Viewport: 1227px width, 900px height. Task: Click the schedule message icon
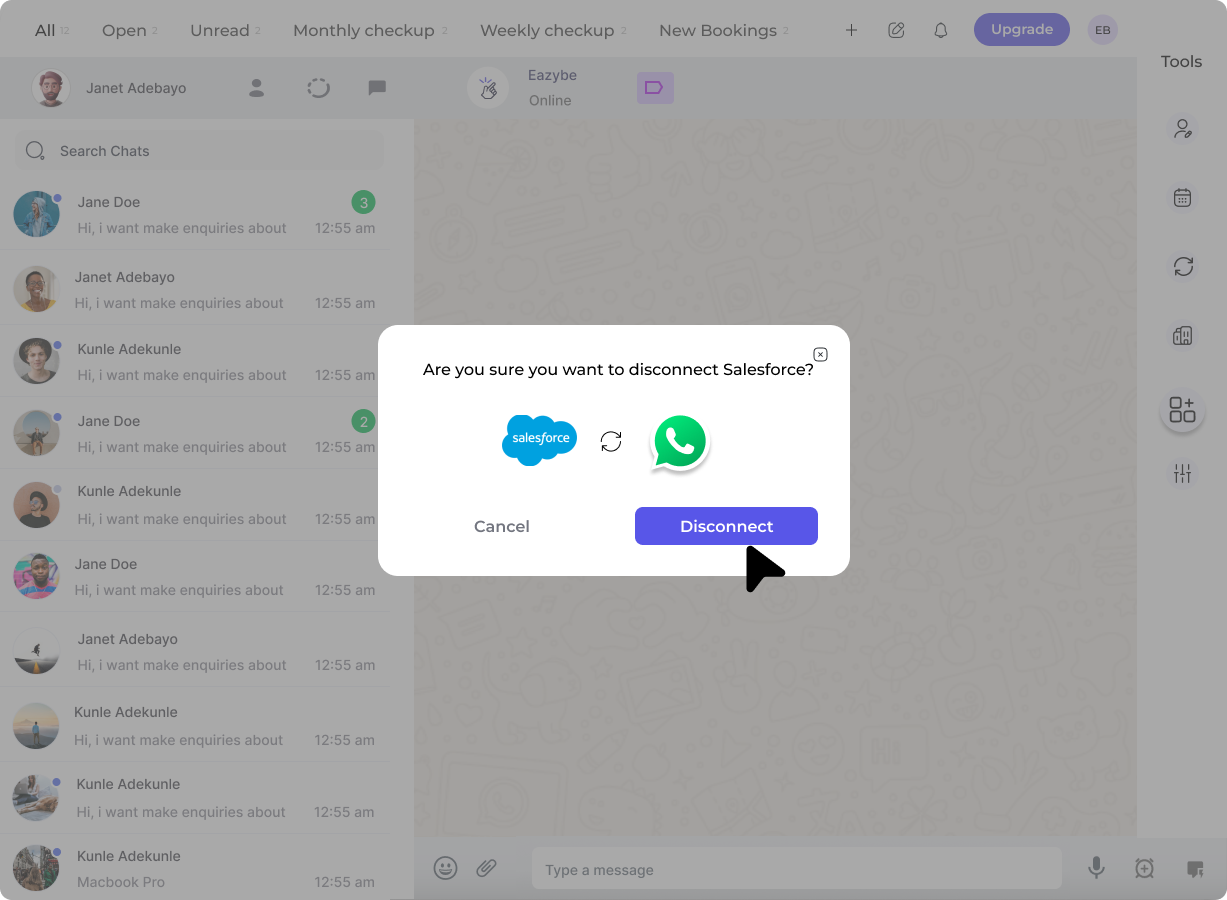coord(1145,868)
